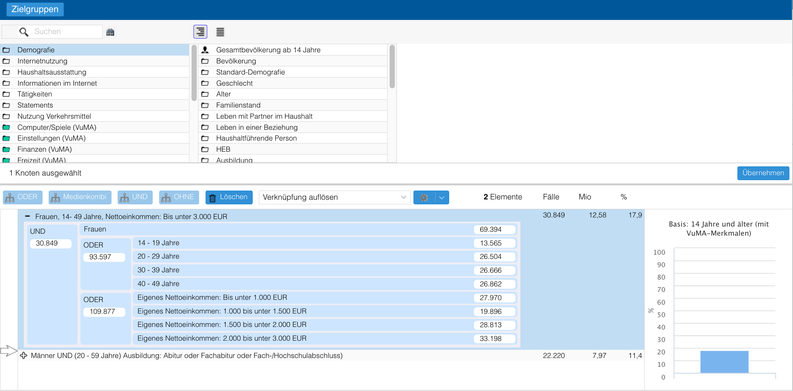Select the 14 - 19 Jahre row
Image resolution: width=793 pixels, height=391 pixels.
coord(325,243)
